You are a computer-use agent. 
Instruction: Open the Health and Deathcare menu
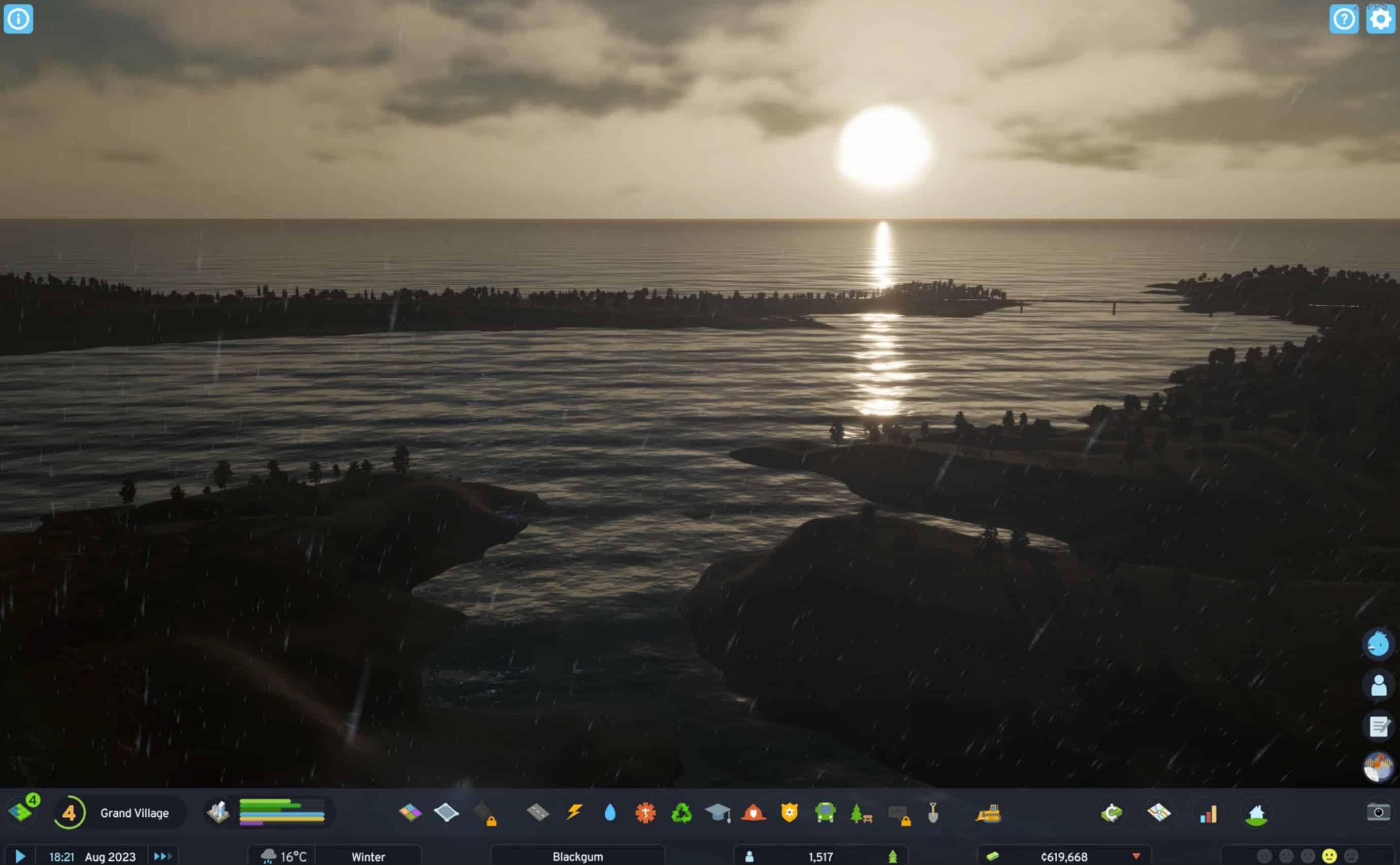coord(645,812)
